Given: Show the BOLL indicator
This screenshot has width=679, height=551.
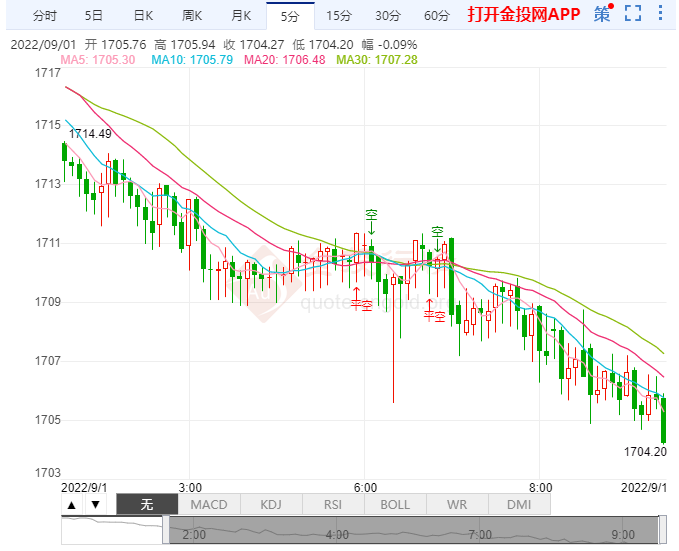Looking at the screenshot, I should [395, 505].
